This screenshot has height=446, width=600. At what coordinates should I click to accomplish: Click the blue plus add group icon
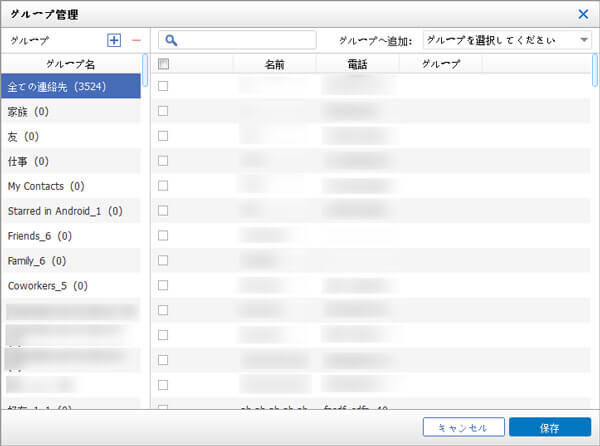pyautogui.click(x=114, y=40)
